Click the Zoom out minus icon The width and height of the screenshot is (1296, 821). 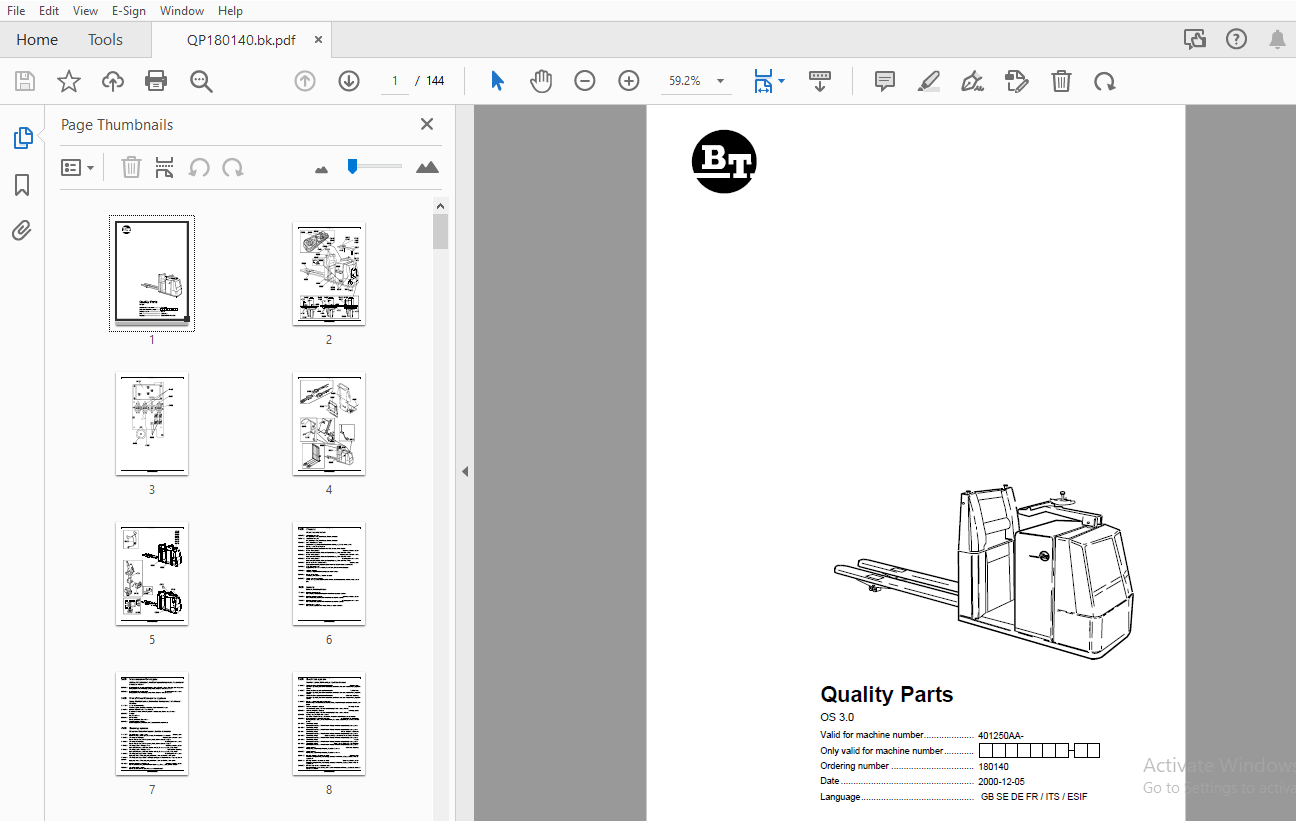(585, 82)
